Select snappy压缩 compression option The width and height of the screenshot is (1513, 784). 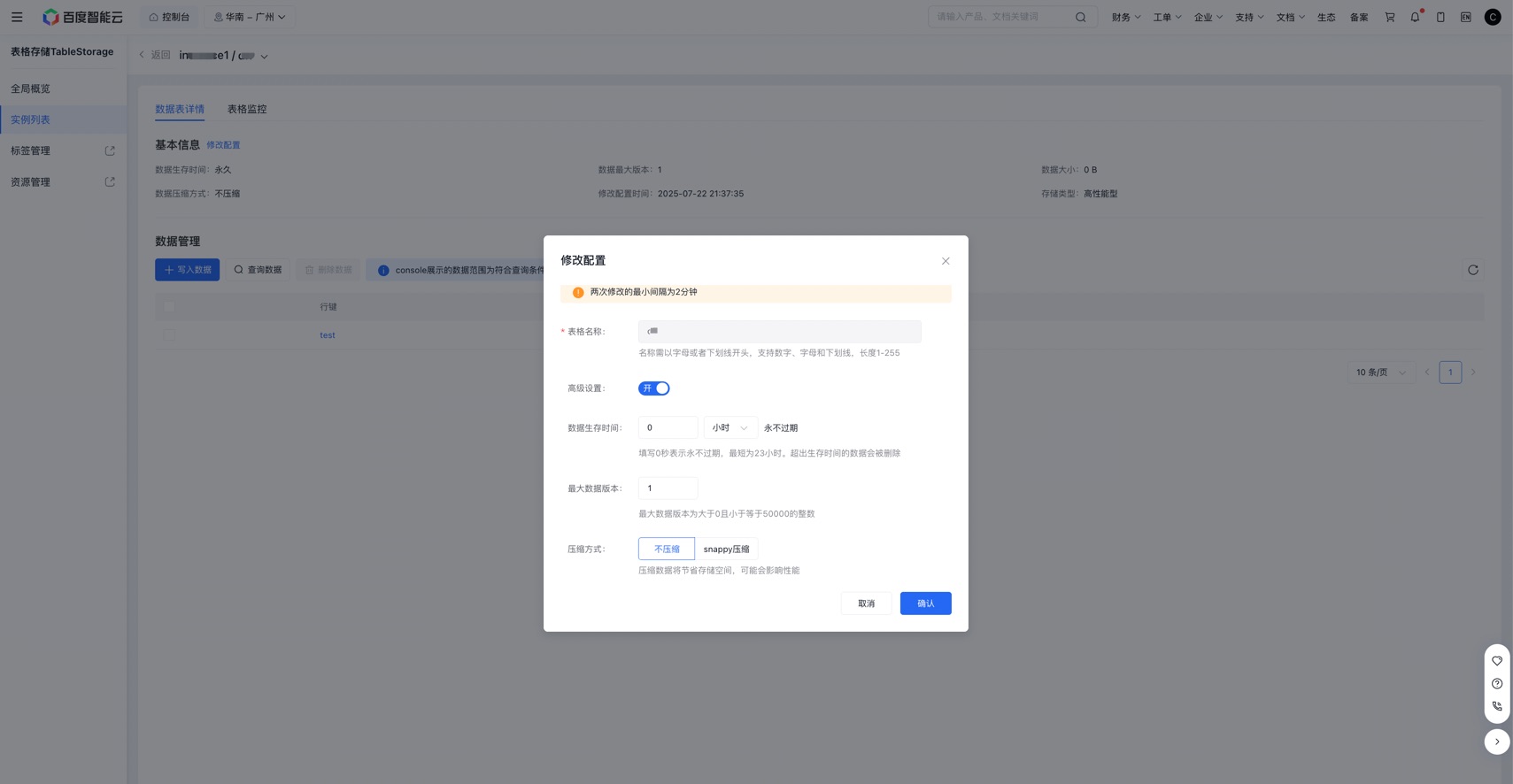pos(726,550)
